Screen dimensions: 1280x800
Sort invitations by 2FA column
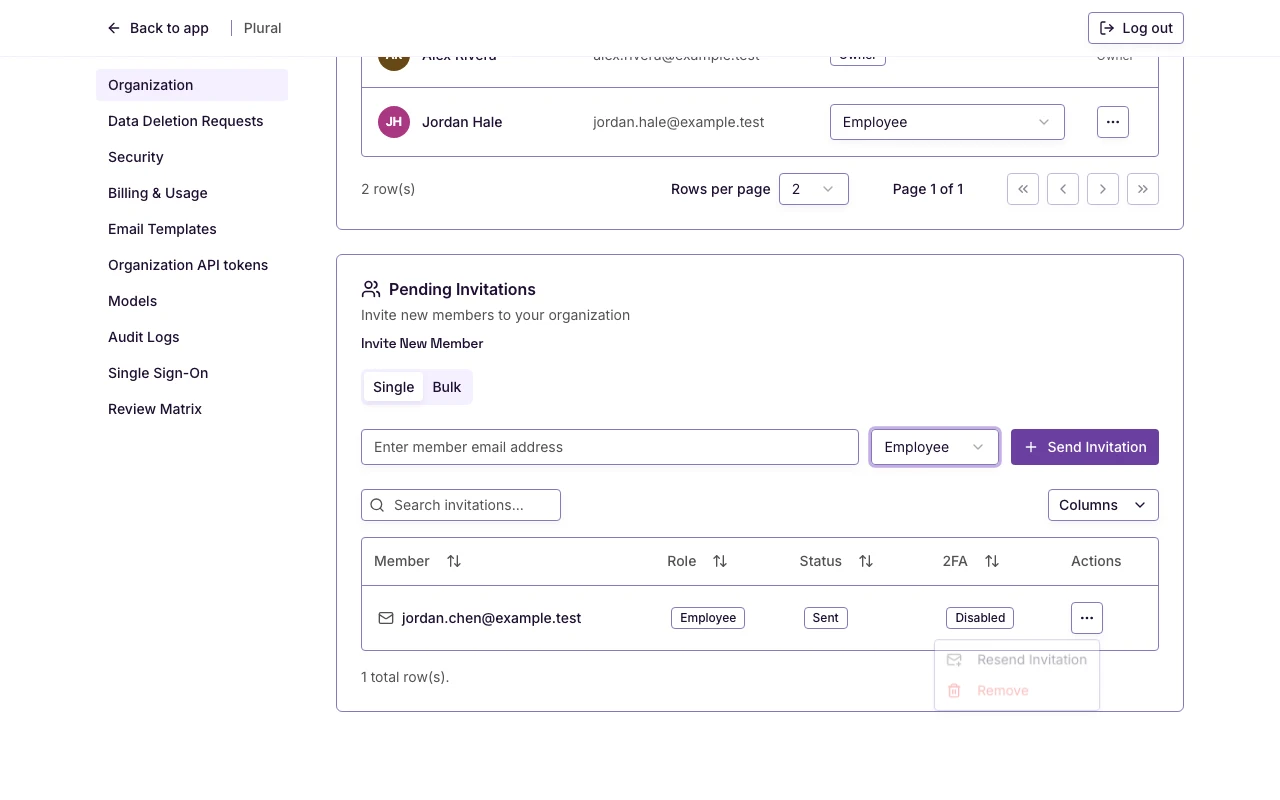point(992,561)
